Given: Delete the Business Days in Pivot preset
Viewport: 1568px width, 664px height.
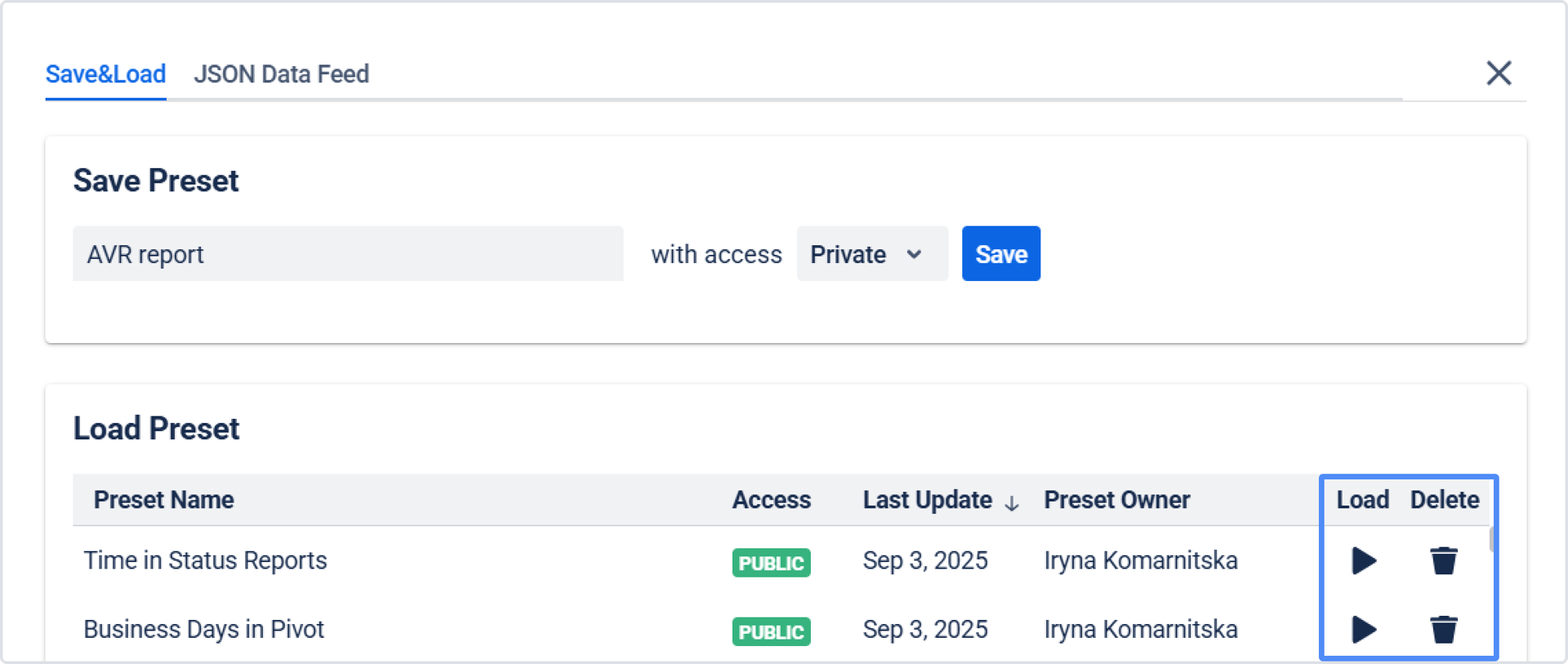Looking at the screenshot, I should pos(1443,630).
